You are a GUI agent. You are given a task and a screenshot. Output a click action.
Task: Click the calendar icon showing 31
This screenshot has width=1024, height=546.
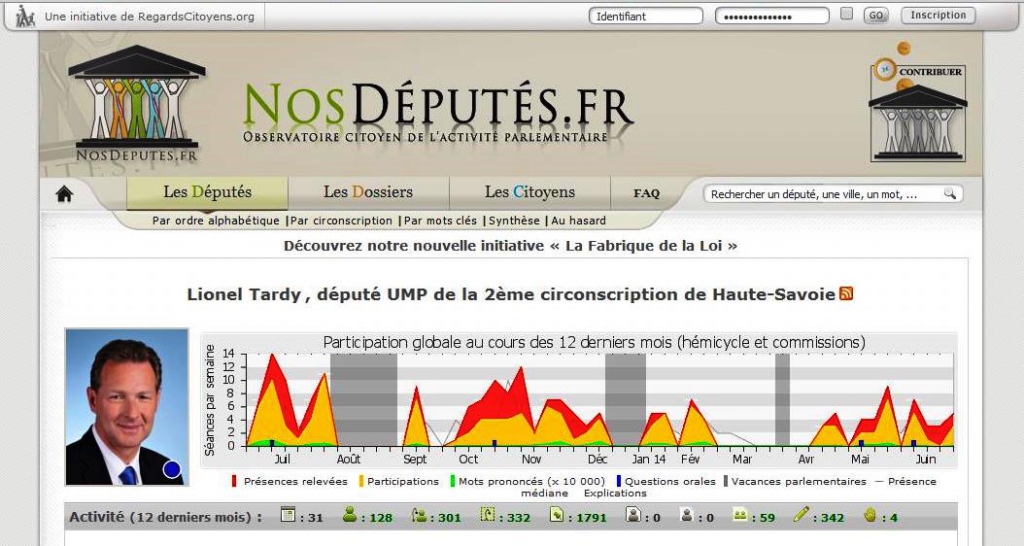(288, 516)
